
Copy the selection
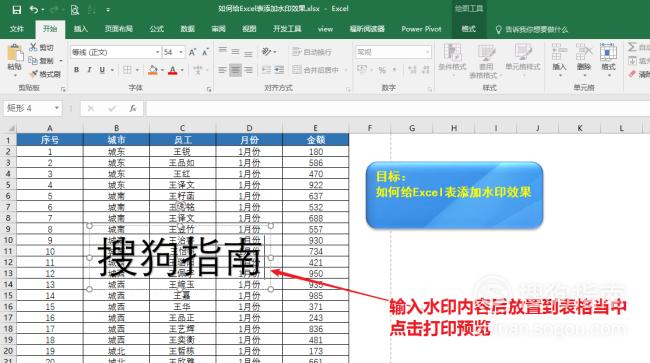41,60
